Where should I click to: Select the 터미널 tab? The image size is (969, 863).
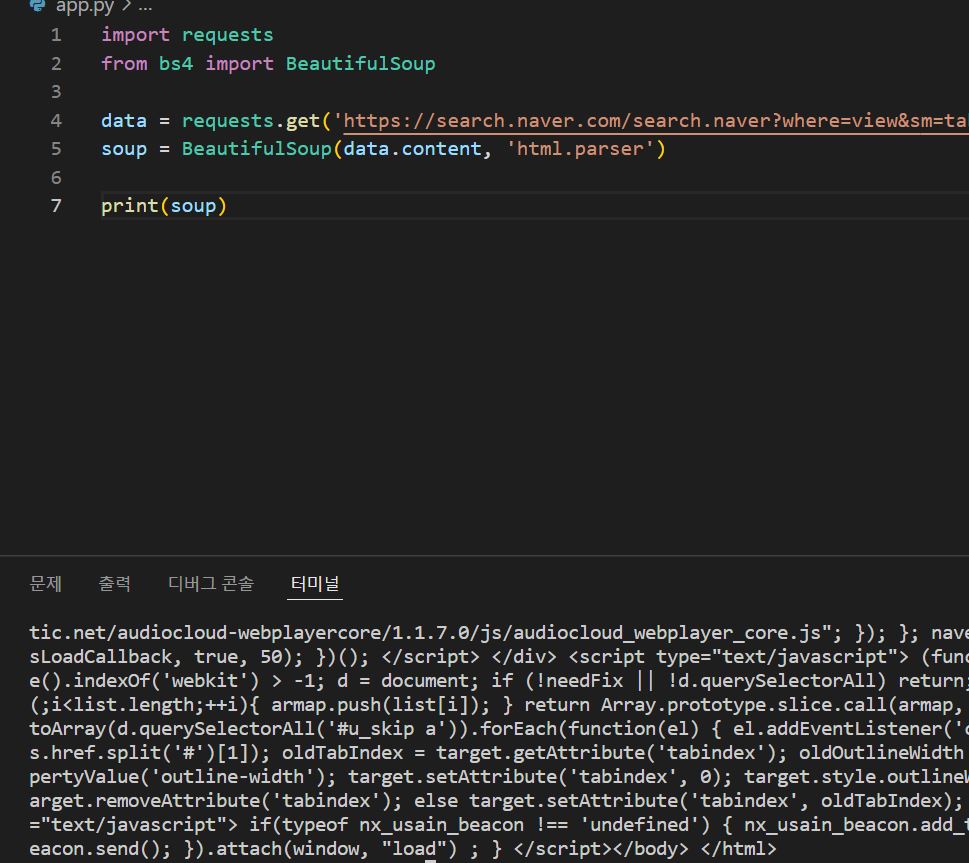click(315, 583)
